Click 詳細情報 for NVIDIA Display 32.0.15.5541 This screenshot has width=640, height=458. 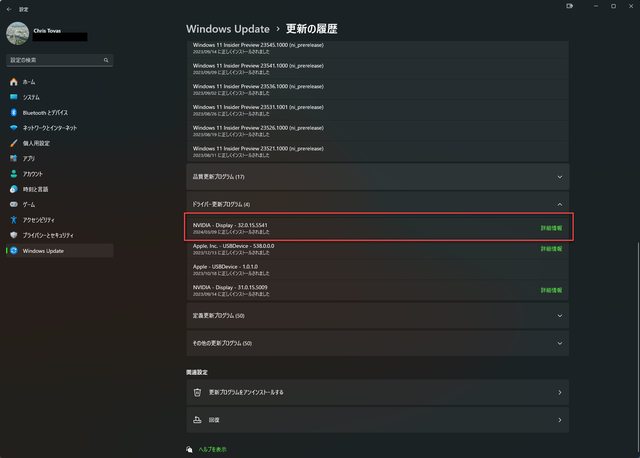(x=551, y=228)
